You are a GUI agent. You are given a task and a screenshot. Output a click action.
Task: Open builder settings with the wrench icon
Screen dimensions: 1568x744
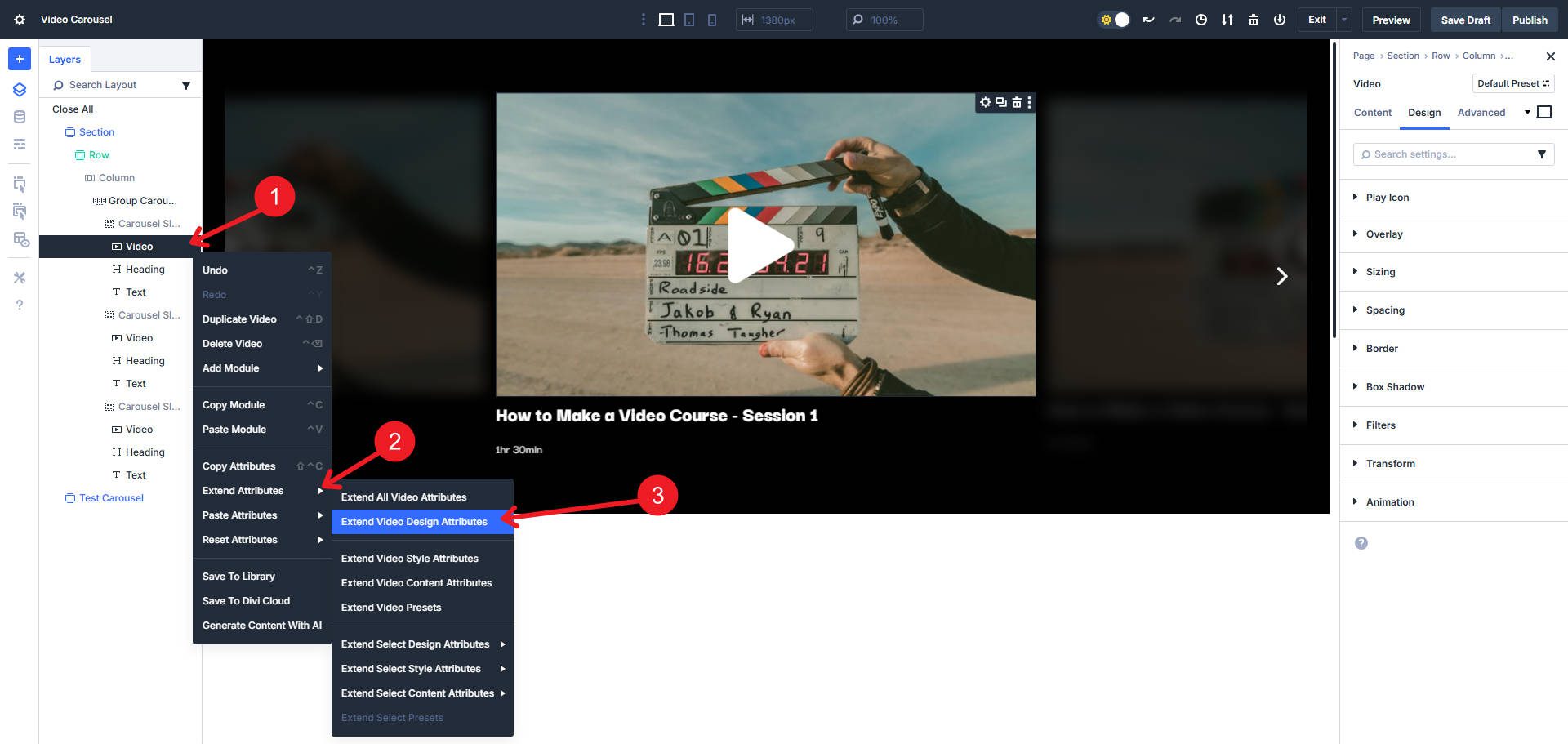click(x=19, y=278)
